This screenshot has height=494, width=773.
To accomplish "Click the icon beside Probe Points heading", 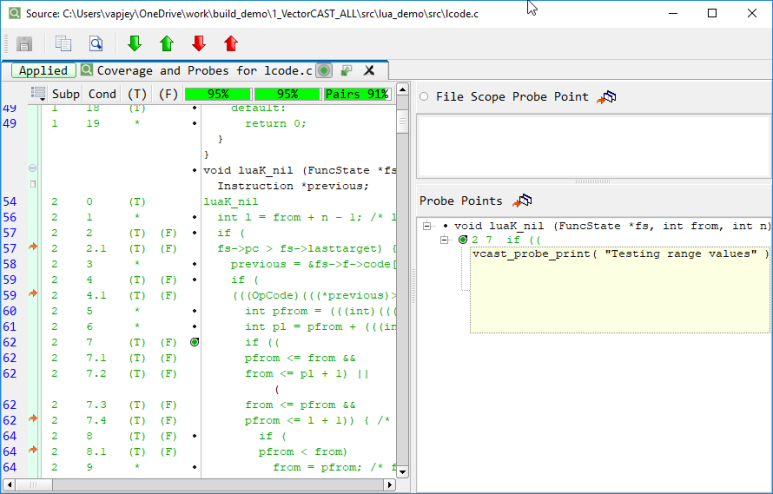I will [x=522, y=201].
